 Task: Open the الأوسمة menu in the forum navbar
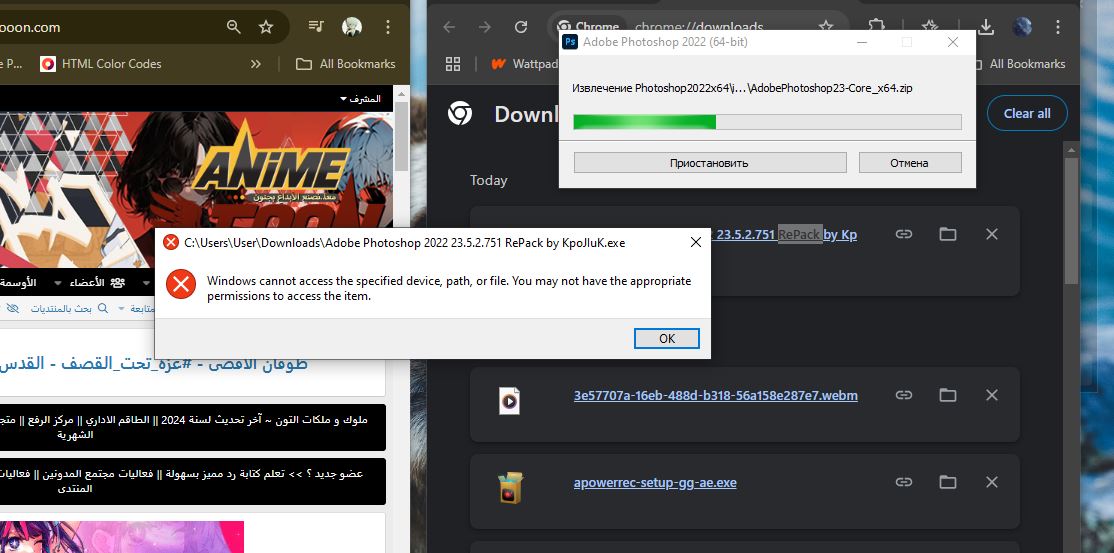coord(19,283)
